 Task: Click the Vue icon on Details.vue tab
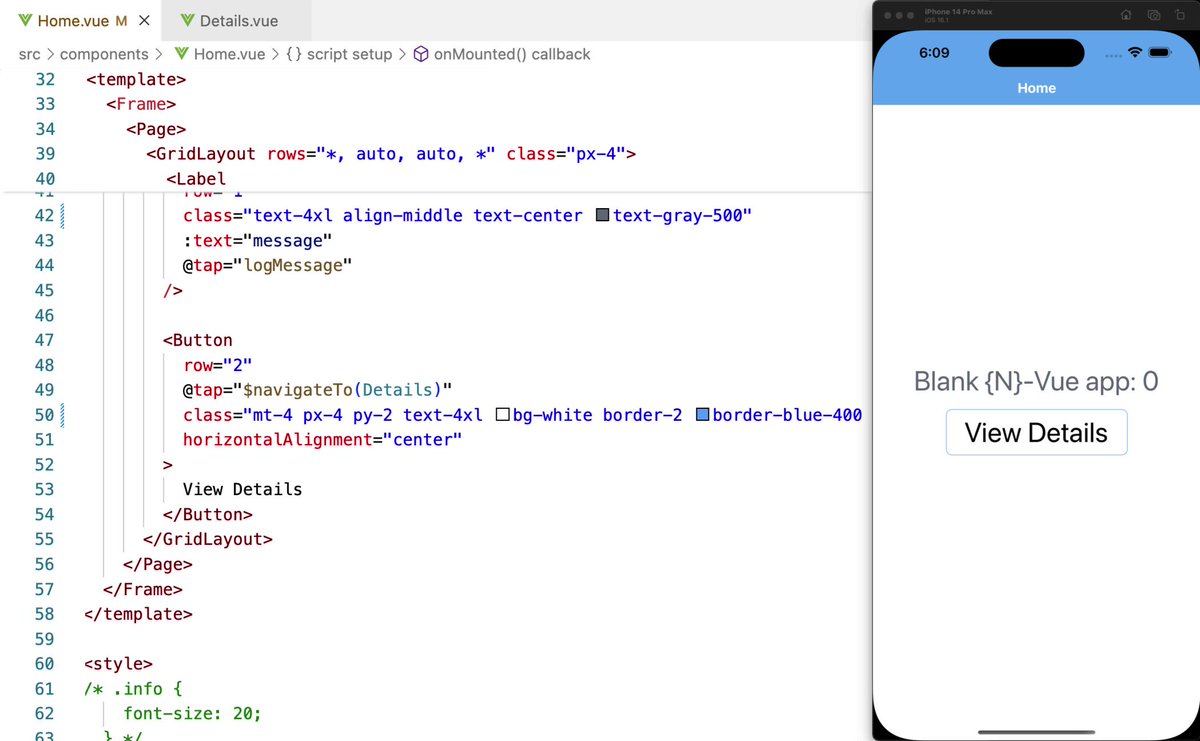tap(188, 21)
